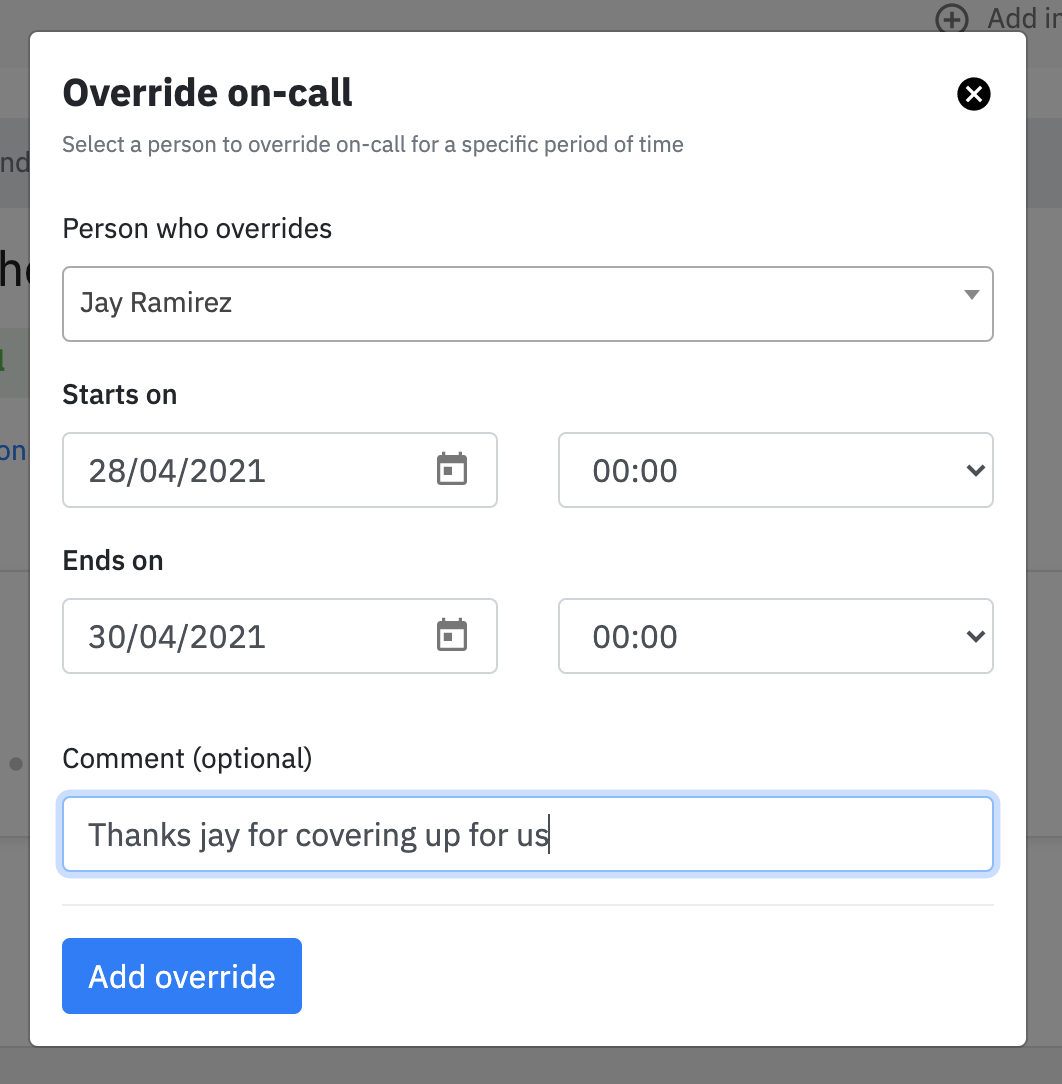
Task: Select the 28/04/2021 start date field
Action: pos(279,470)
